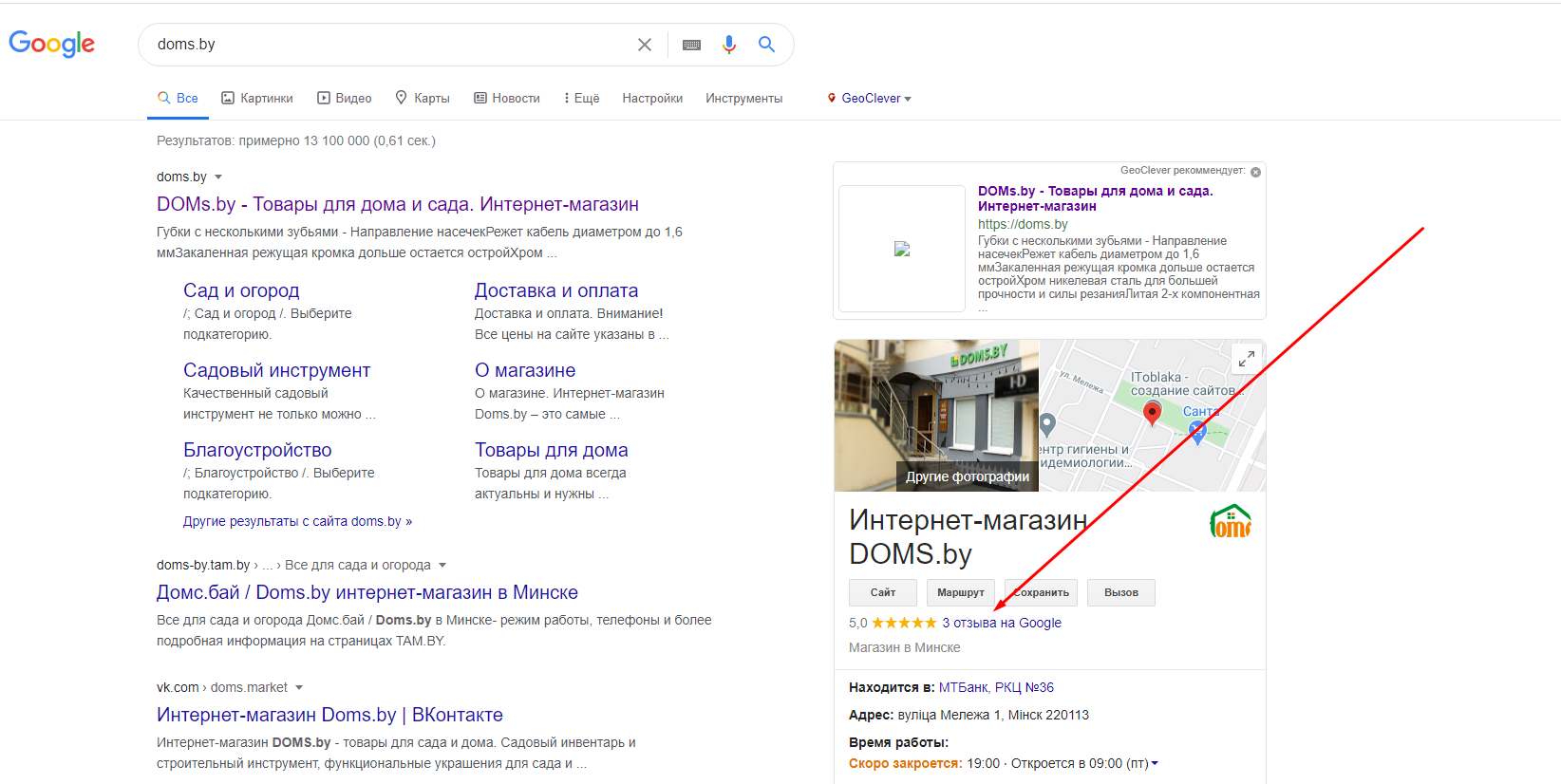Viewport: 1561px width, 784px height.
Task: Open the Доставка и оплата sitelink
Action: [556, 290]
